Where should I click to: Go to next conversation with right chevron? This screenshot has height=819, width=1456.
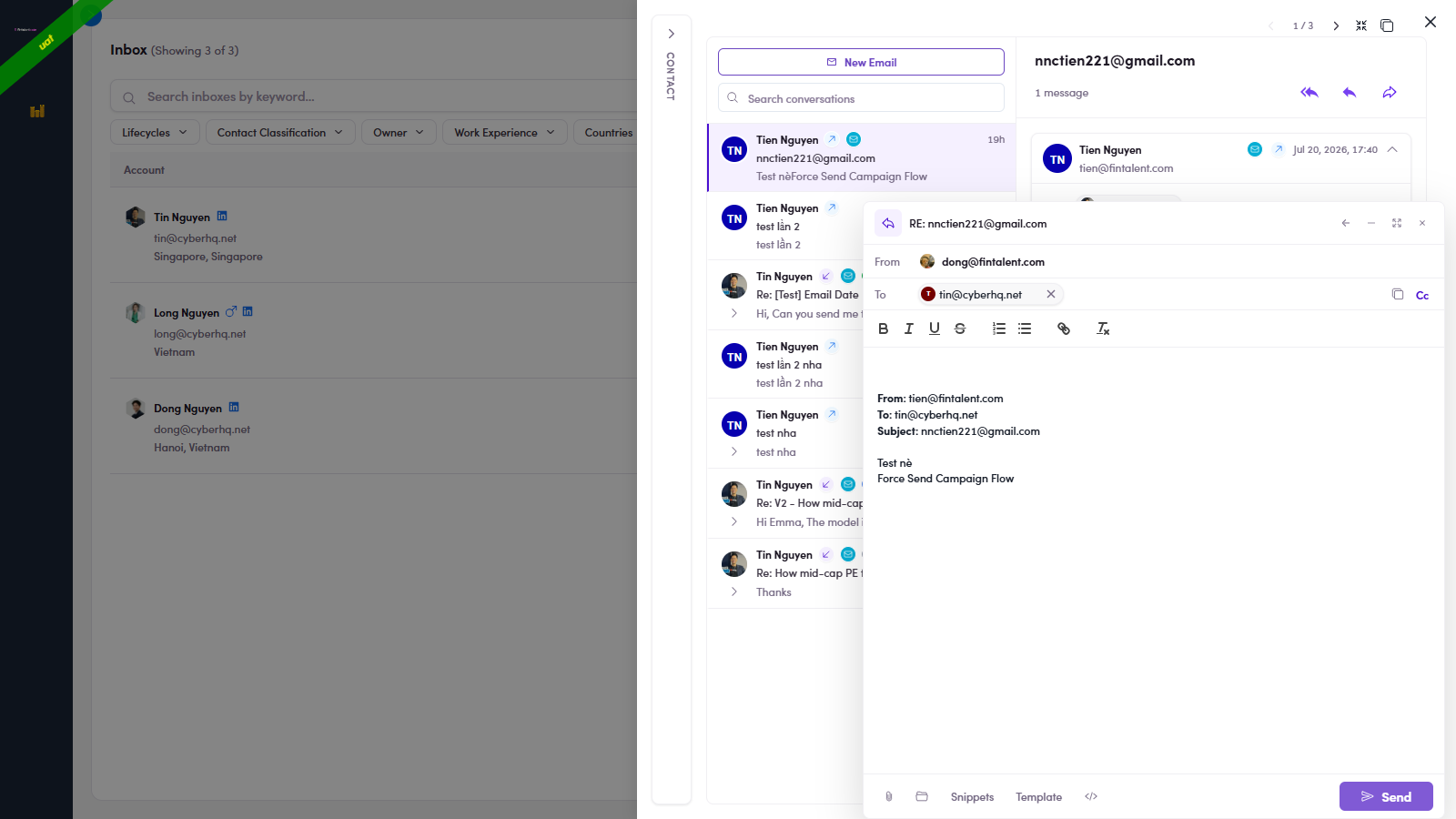pos(1336,25)
